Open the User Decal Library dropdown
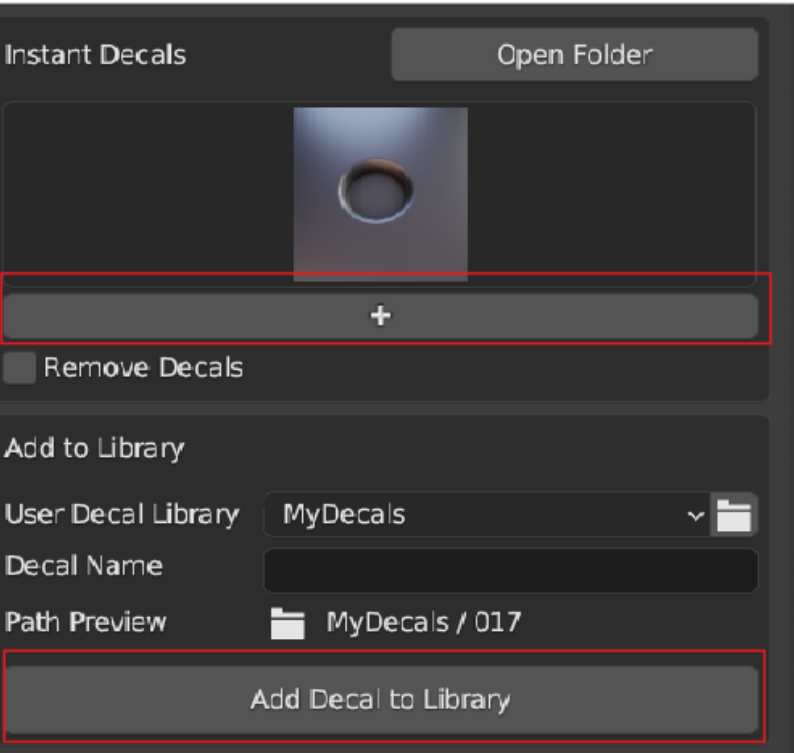The image size is (794, 753). 487,514
